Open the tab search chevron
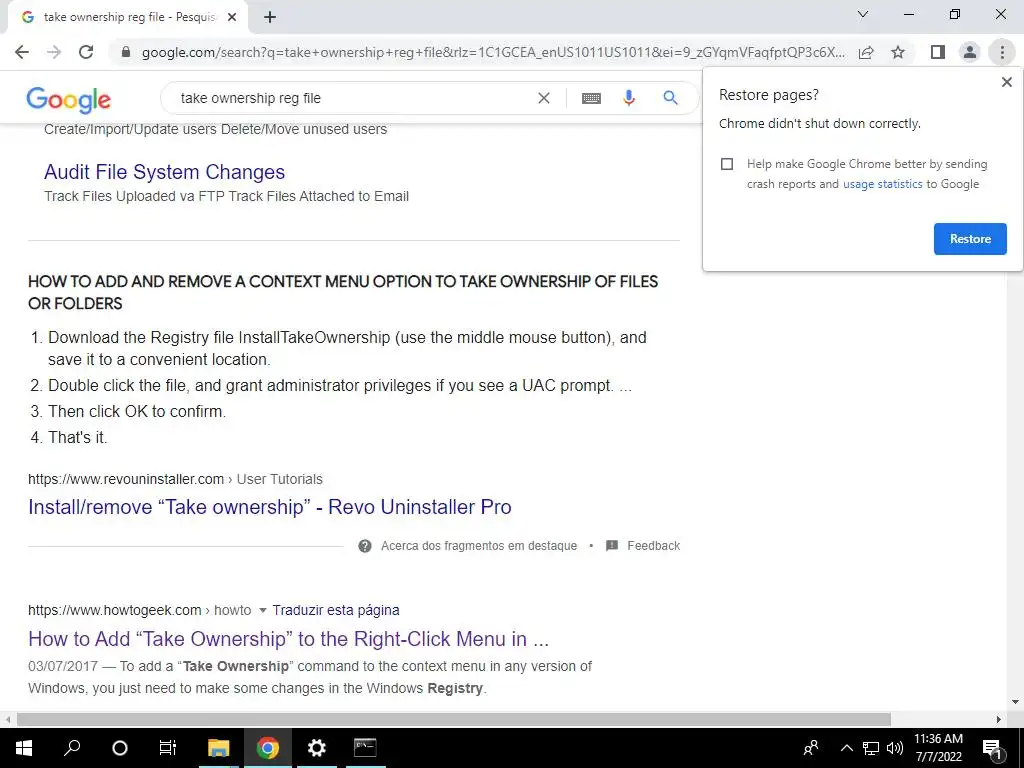This screenshot has width=1024, height=768. [x=863, y=14]
